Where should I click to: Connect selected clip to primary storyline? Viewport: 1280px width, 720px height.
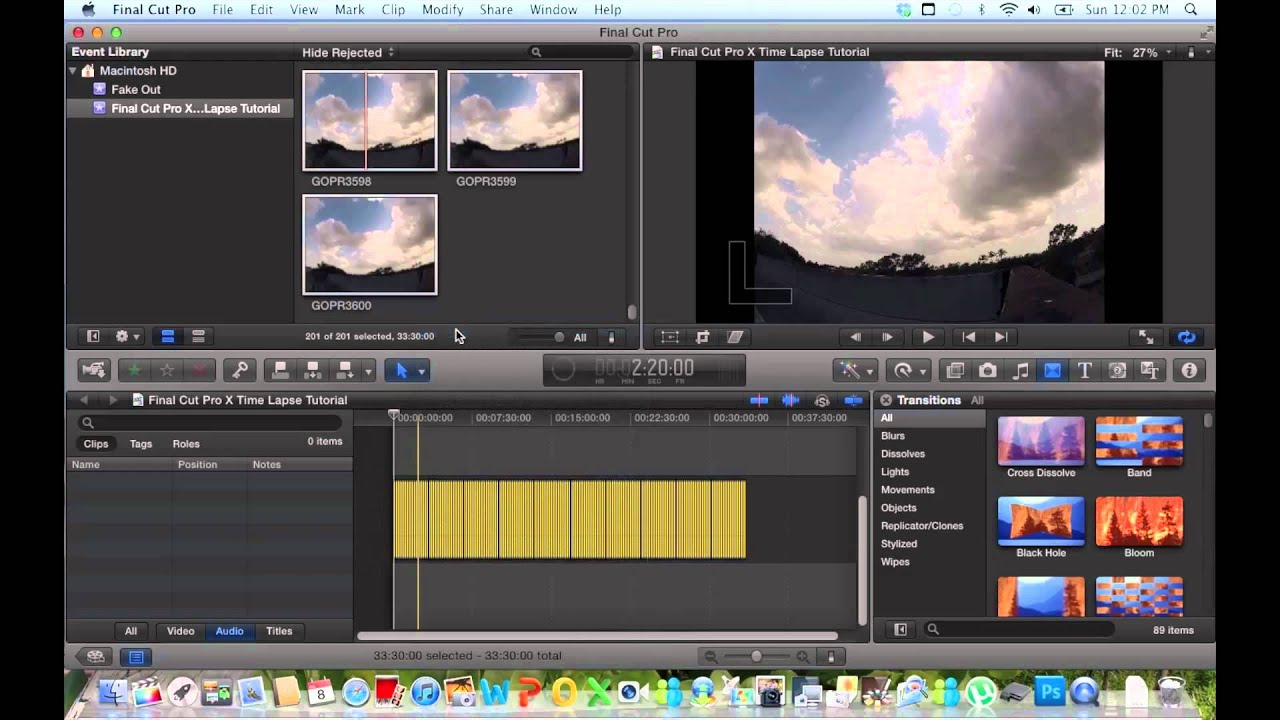click(281, 371)
